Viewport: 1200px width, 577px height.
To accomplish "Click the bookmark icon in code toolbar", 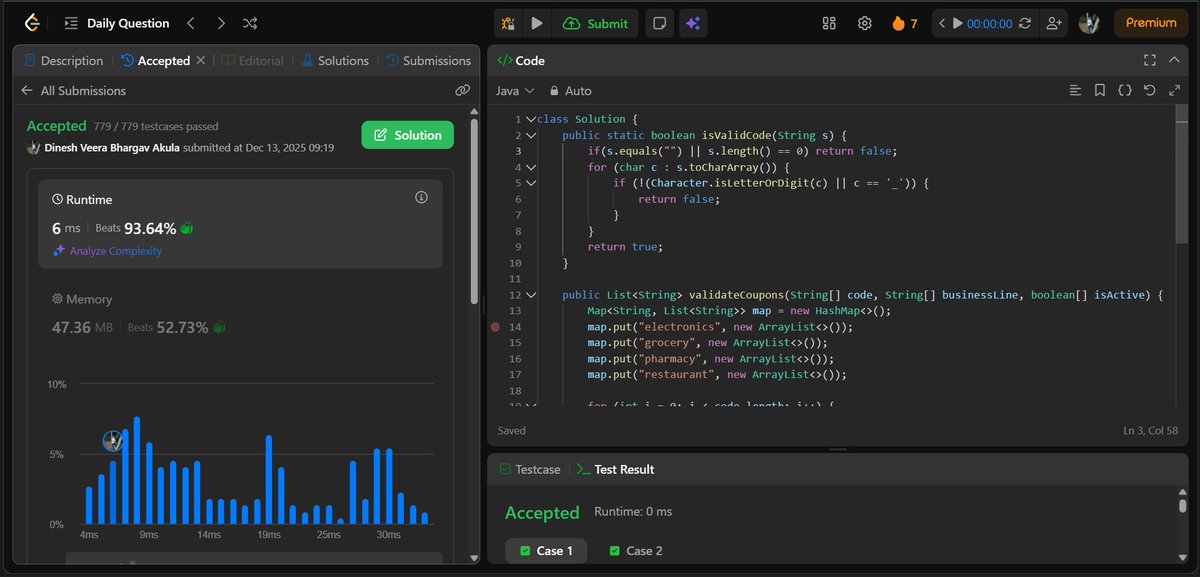I will [1100, 90].
